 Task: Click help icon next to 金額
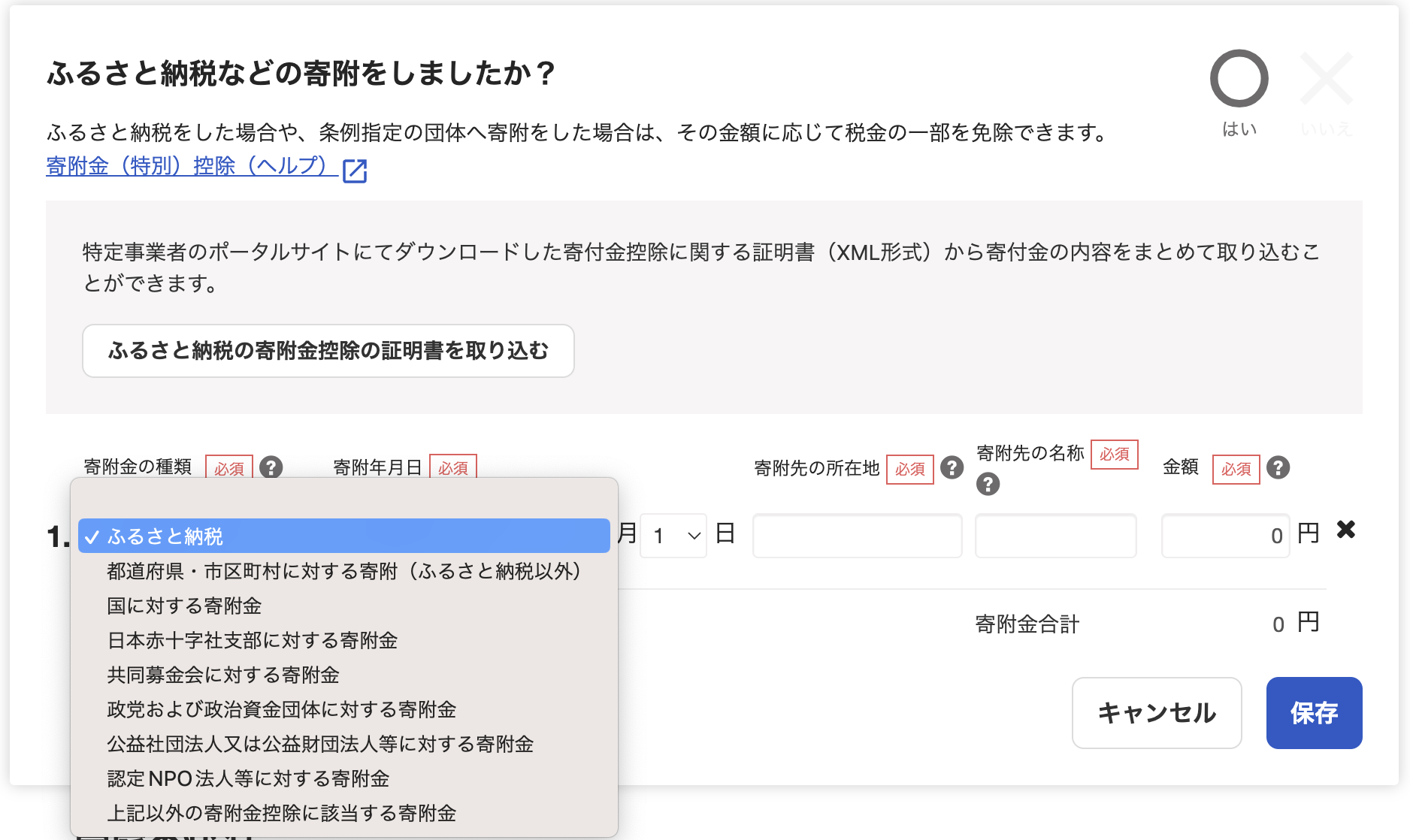click(x=1278, y=467)
